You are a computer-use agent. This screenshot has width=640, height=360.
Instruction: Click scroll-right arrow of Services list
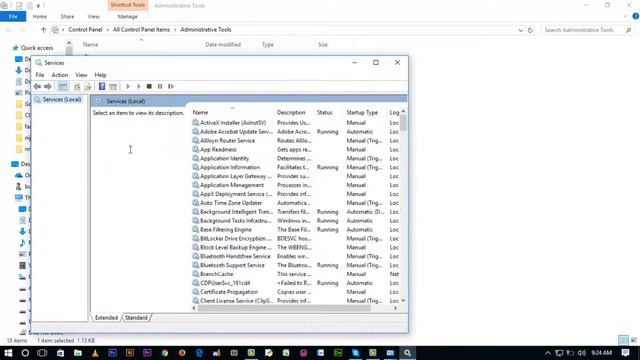[395, 309]
